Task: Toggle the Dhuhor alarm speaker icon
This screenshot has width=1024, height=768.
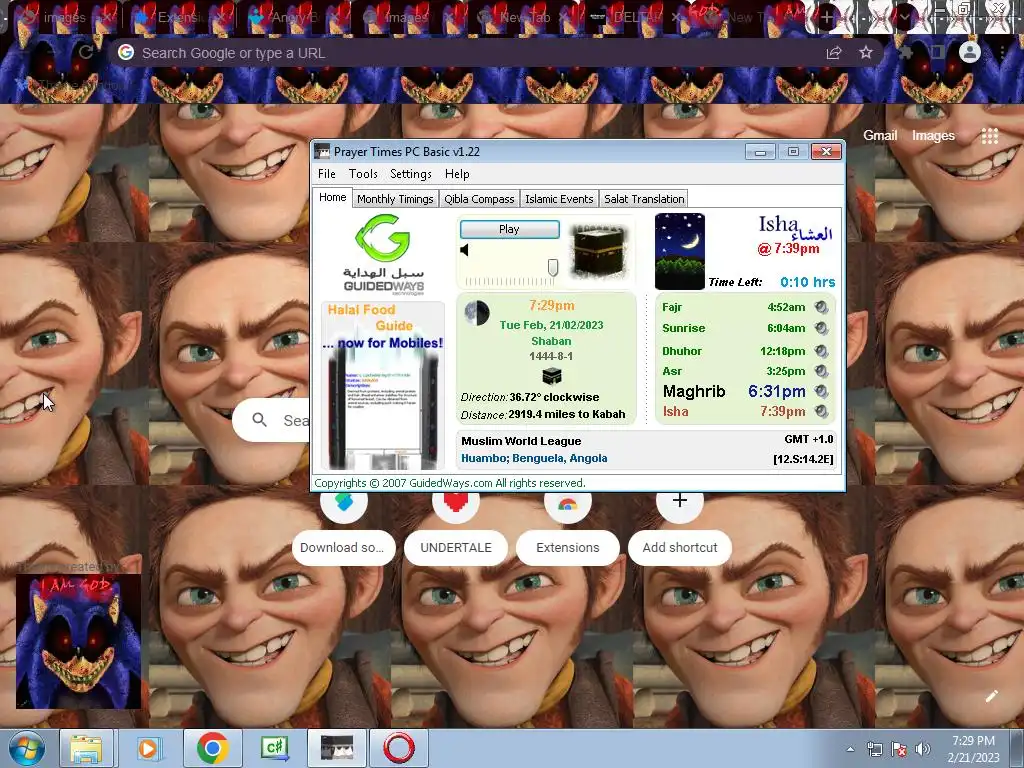Action: [821, 351]
